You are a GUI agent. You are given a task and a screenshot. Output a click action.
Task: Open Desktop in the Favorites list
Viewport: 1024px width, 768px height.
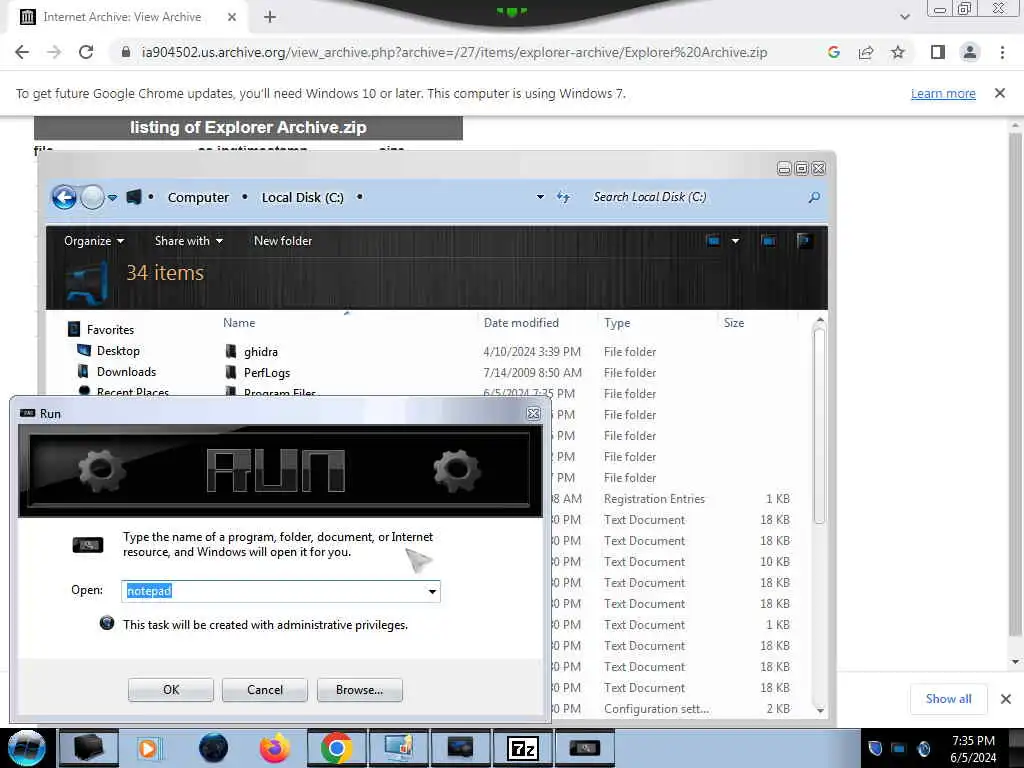pyautogui.click(x=118, y=351)
